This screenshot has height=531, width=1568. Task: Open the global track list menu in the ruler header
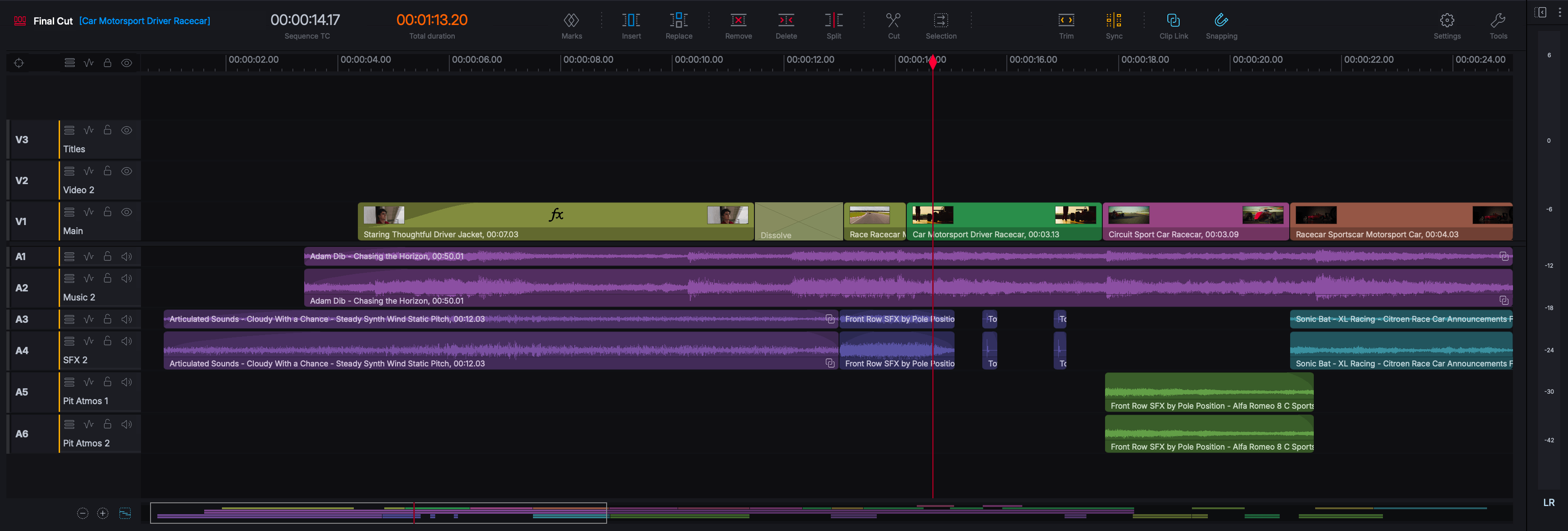(x=70, y=63)
